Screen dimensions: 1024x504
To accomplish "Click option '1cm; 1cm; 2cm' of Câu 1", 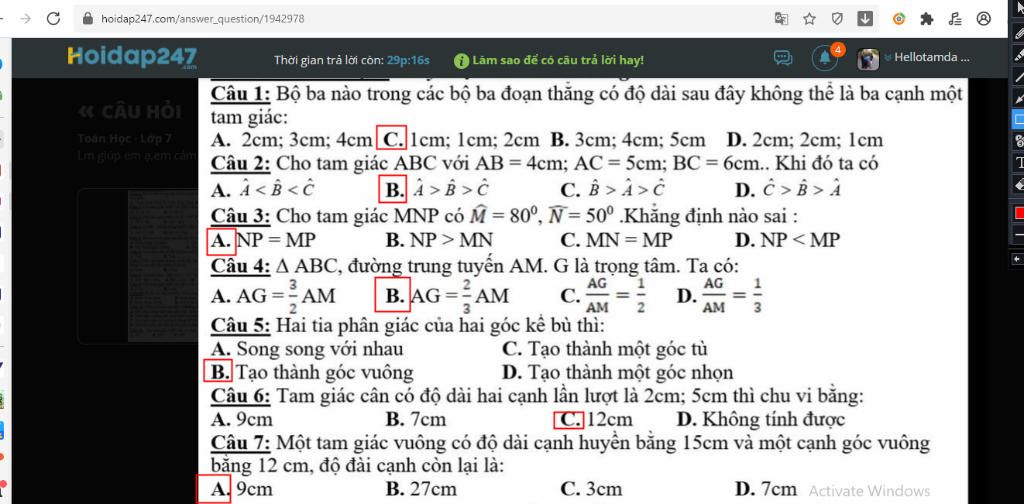I will [475, 140].
